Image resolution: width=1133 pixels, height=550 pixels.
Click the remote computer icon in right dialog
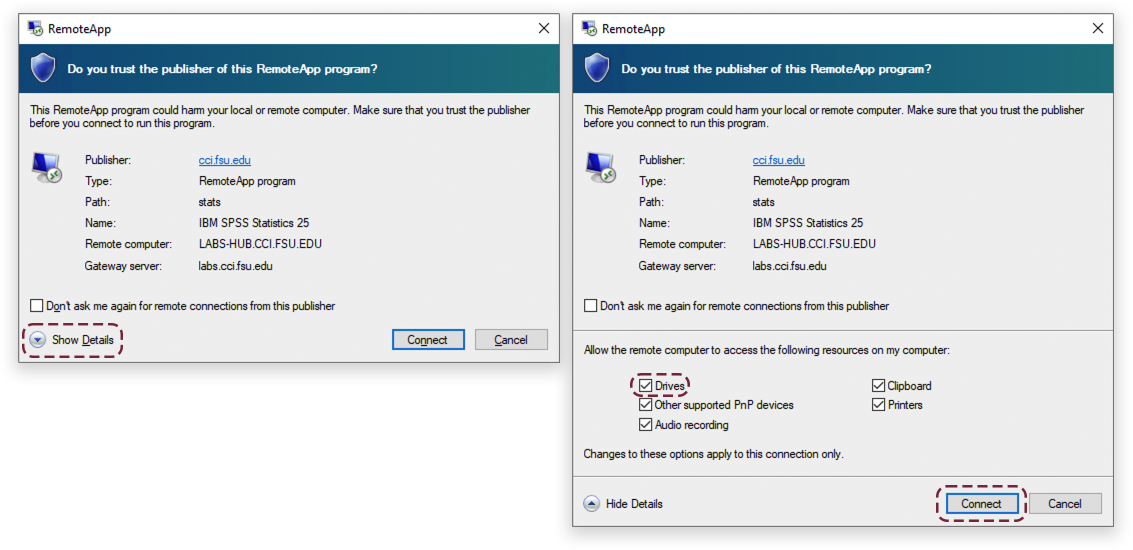[600, 167]
